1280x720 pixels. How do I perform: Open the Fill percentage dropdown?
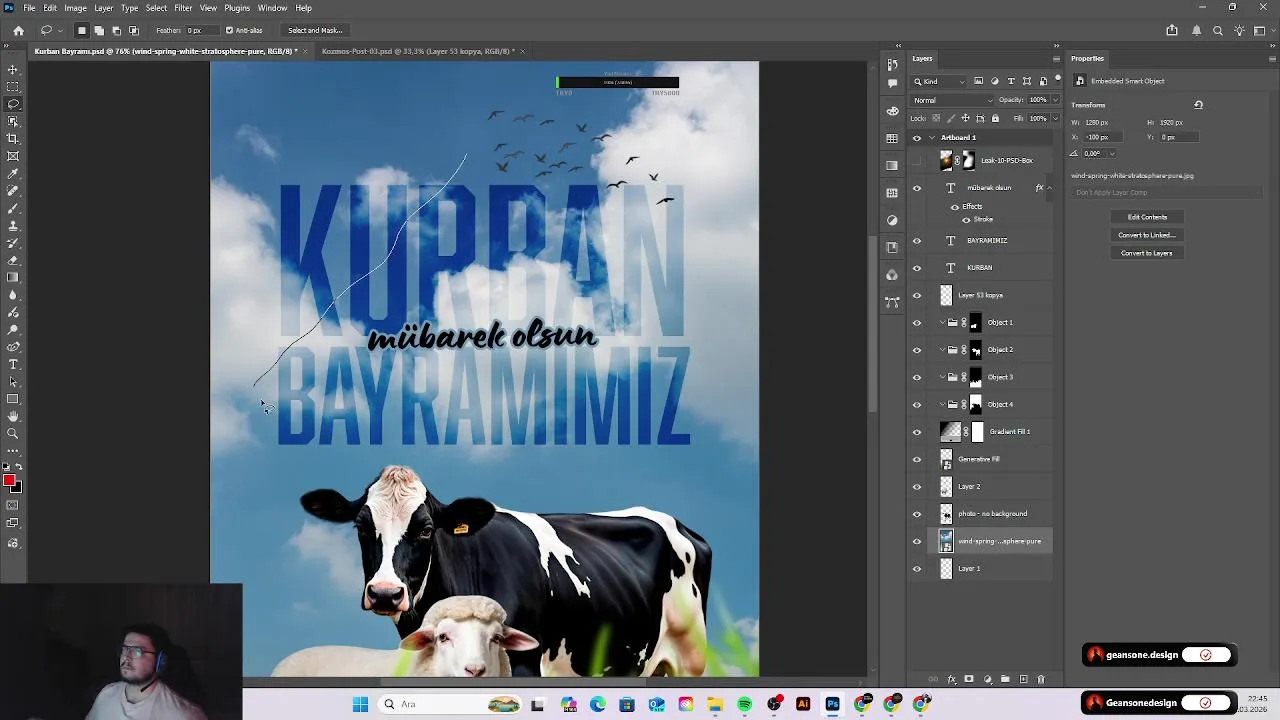tap(1053, 118)
